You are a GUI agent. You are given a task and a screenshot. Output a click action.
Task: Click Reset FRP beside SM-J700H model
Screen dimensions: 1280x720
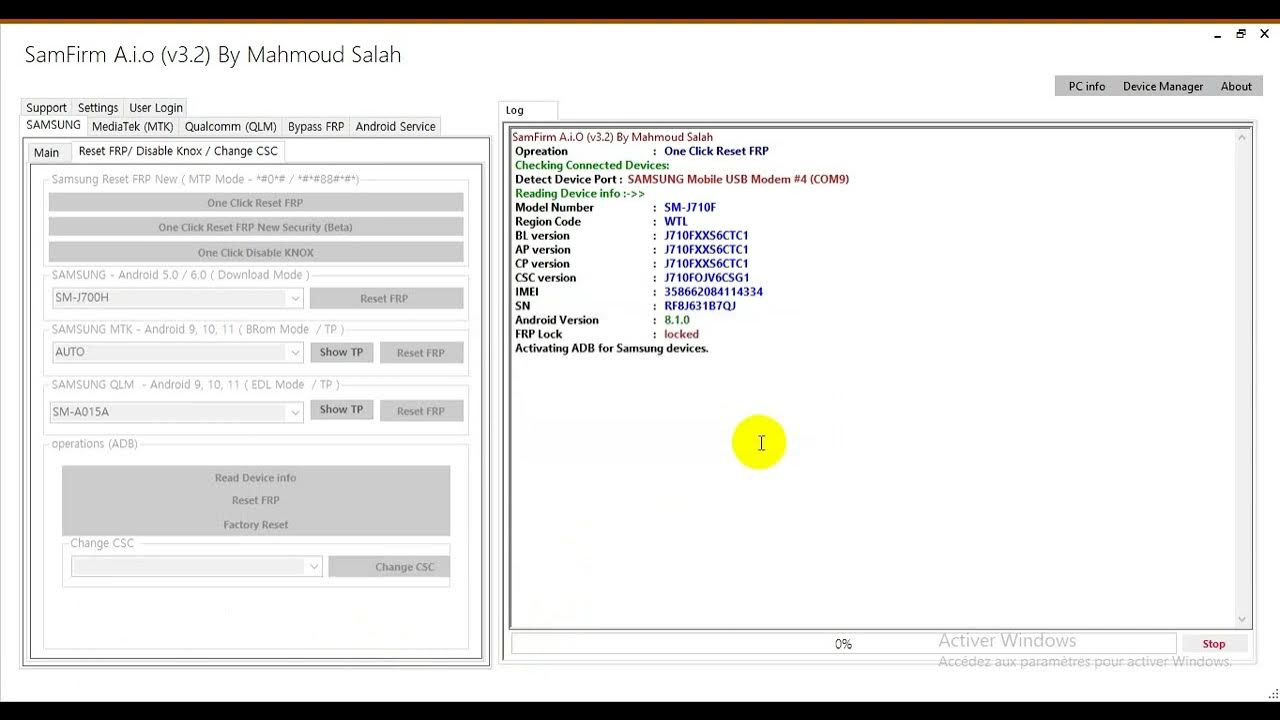pos(386,298)
